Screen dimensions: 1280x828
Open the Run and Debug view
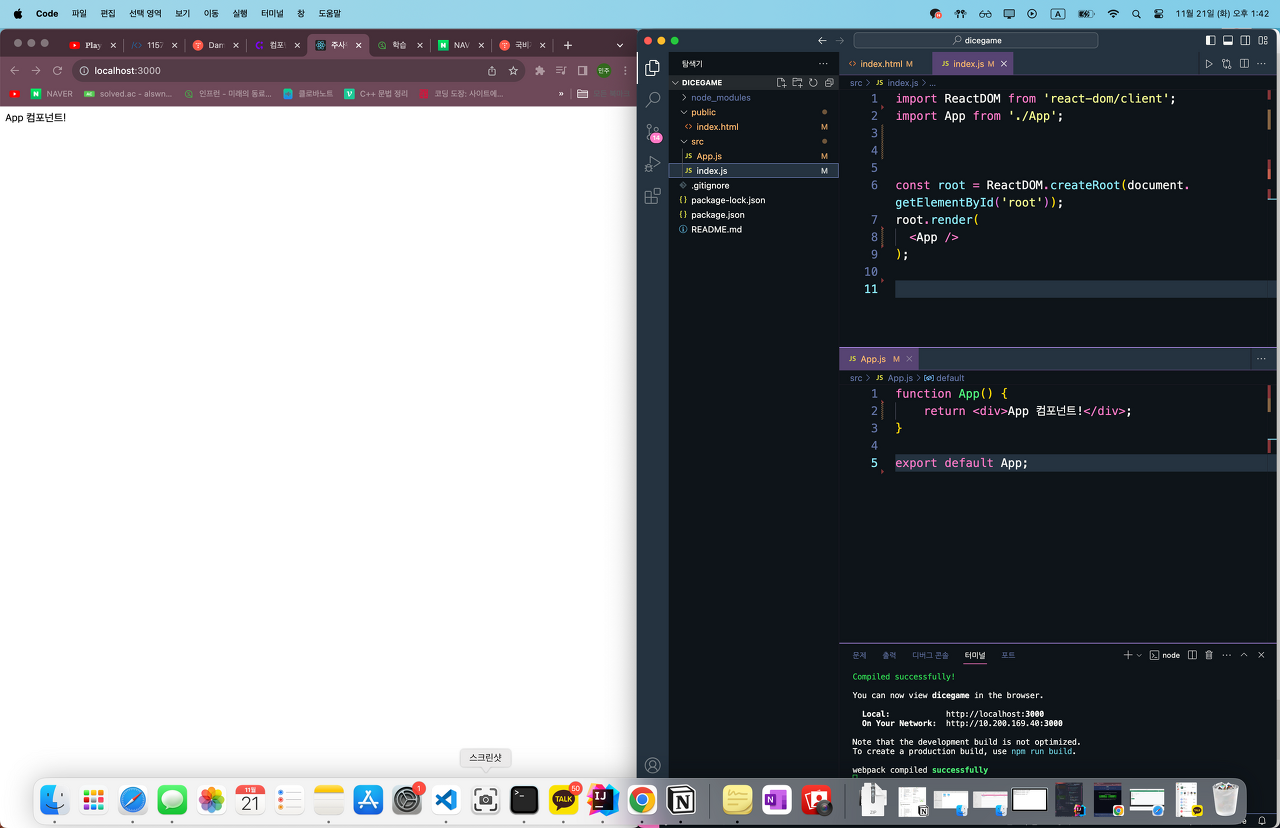click(x=653, y=164)
